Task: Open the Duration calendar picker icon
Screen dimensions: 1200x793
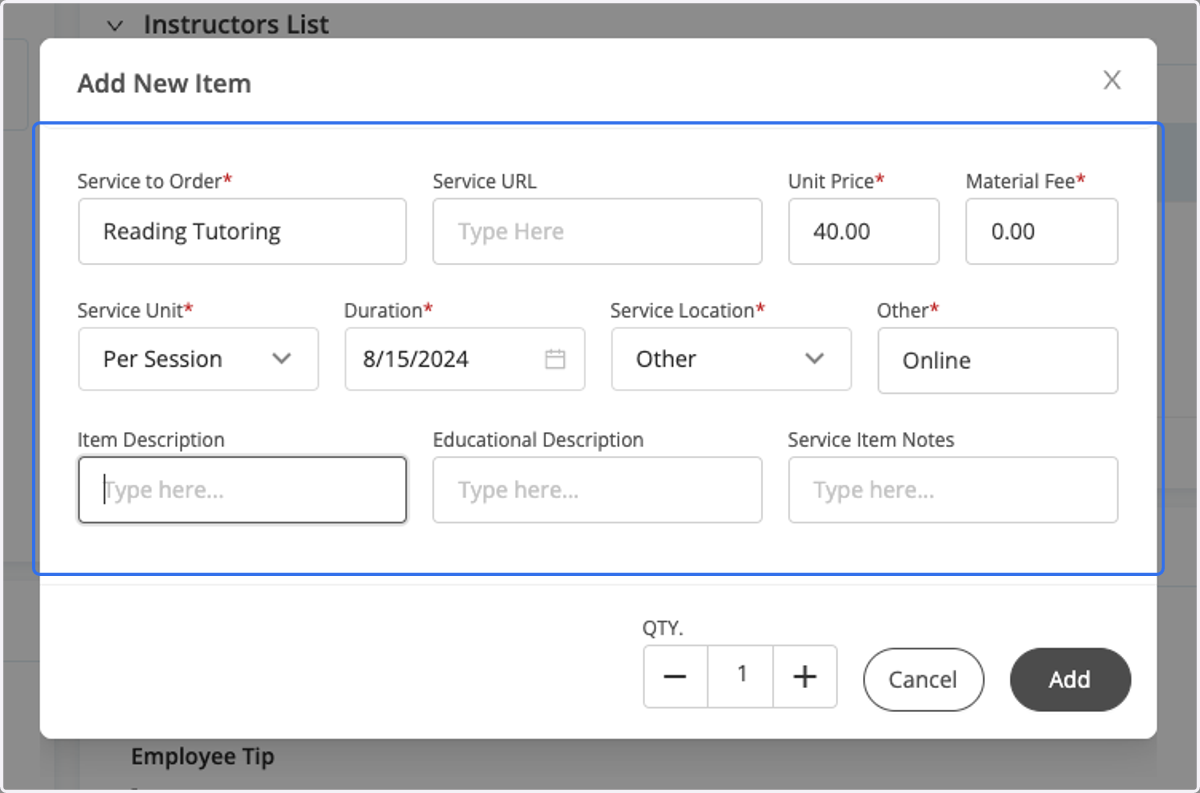Action: [x=555, y=359]
